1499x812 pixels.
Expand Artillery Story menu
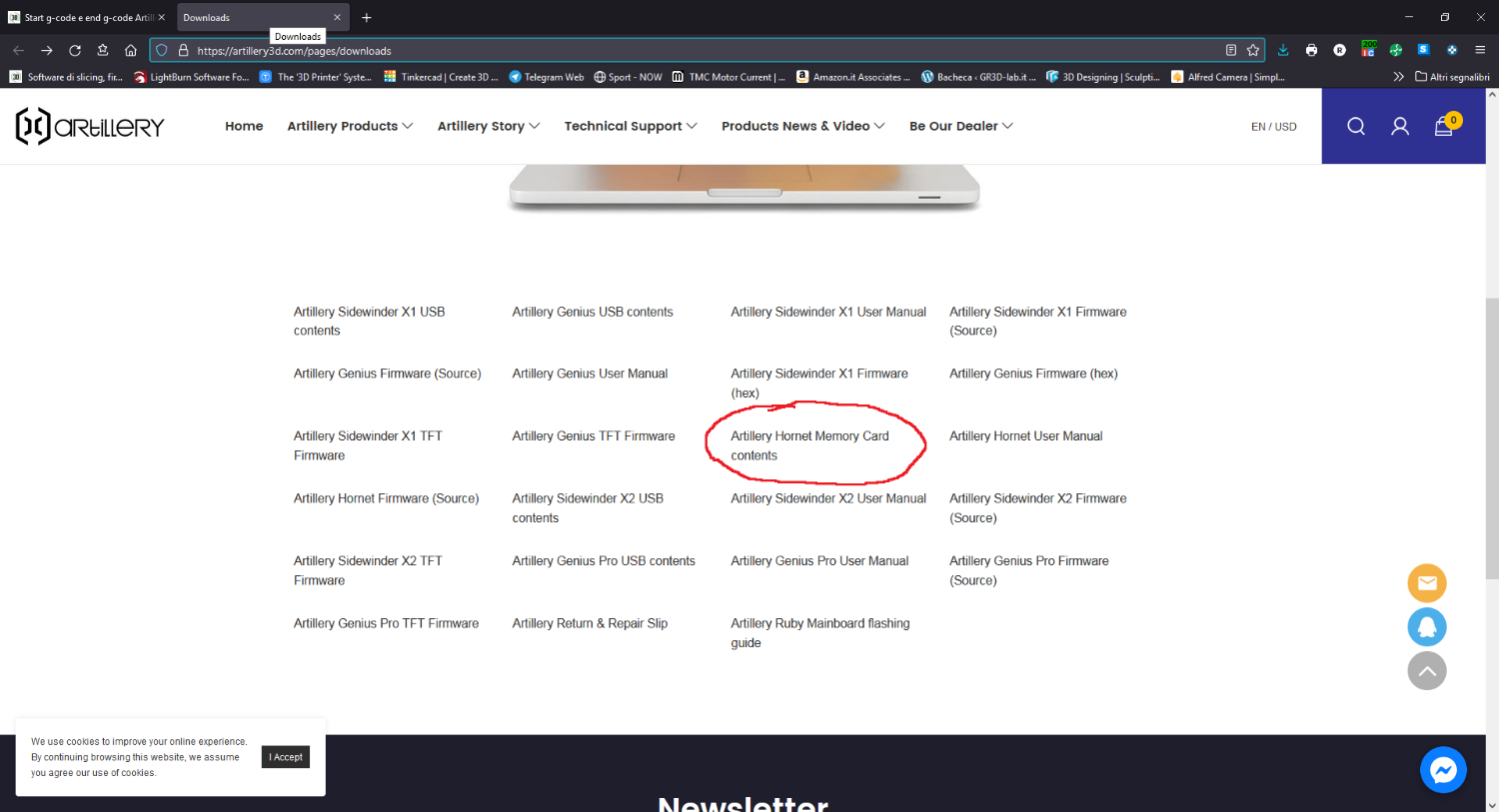(489, 126)
